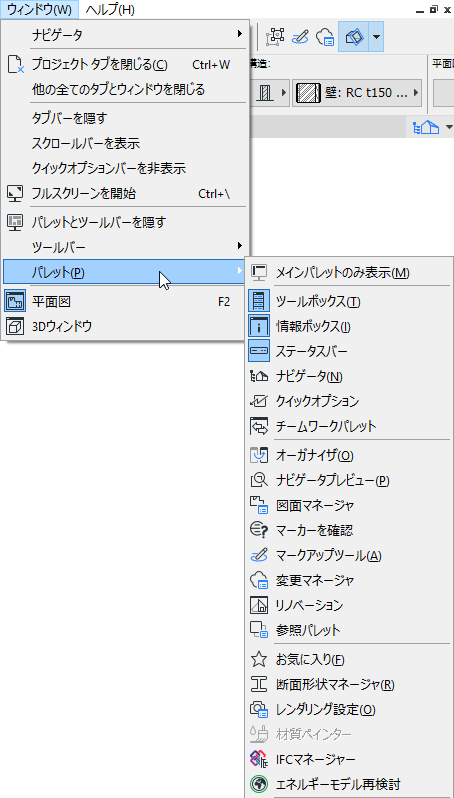Open the navigator dropdown in tab bar
This screenshot has width=454, height=798.
tap(448, 127)
